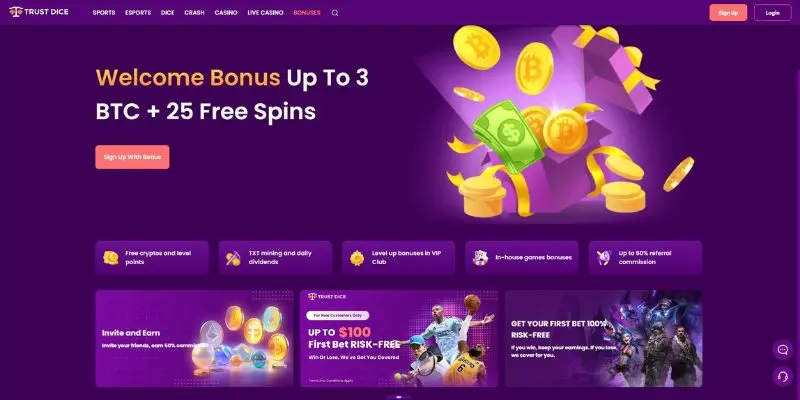
Task: Open the search magnifier icon
Action: click(335, 13)
